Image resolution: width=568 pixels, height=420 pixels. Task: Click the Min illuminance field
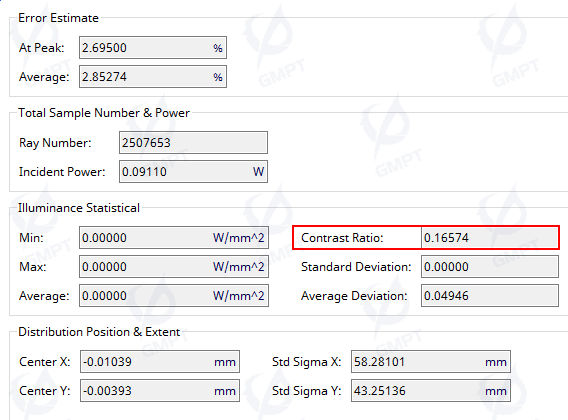pos(174,238)
